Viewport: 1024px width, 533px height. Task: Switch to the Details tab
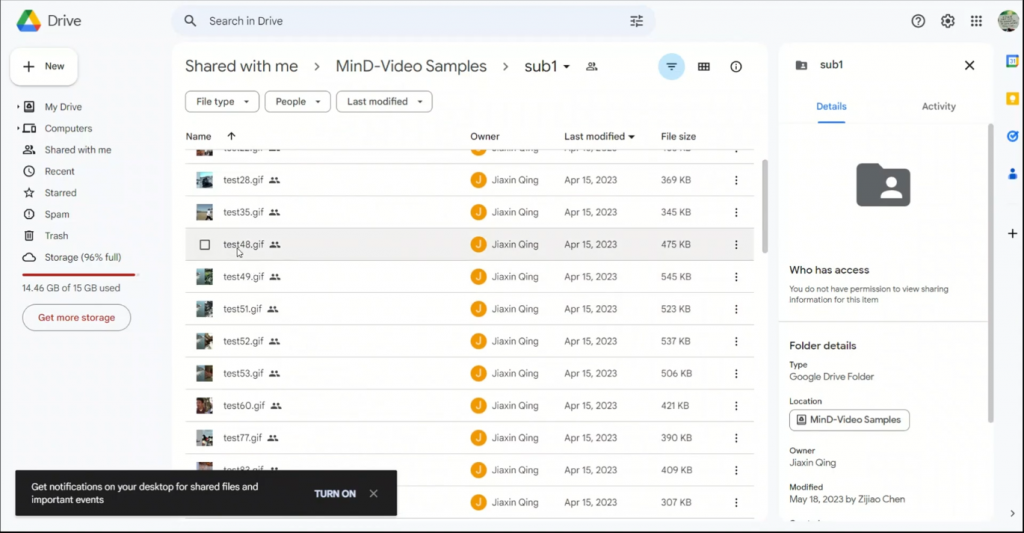click(831, 106)
